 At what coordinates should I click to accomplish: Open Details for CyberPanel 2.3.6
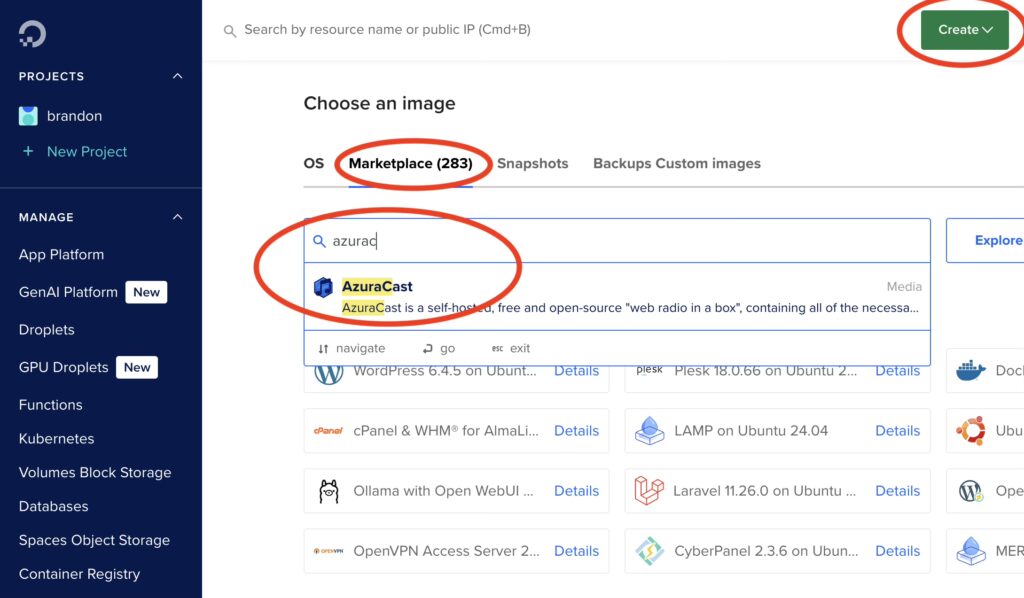(897, 551)
